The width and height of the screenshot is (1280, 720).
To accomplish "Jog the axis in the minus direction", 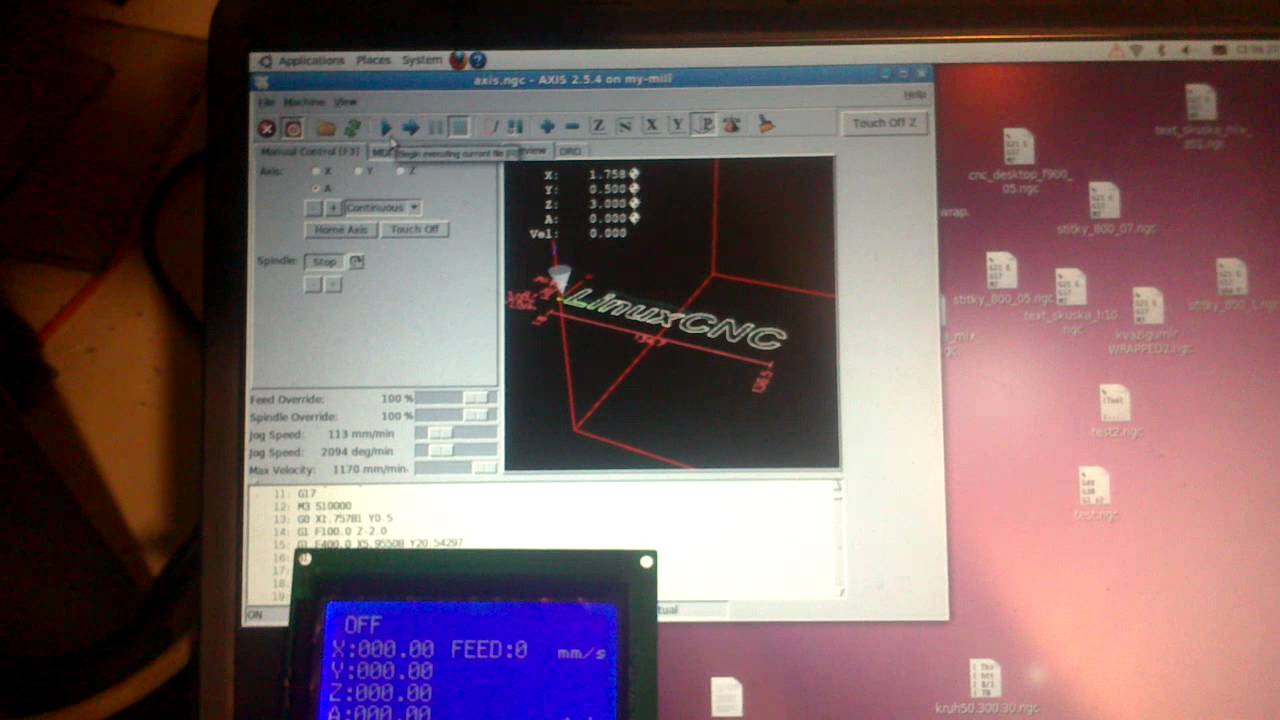I will [x=313, y=208].
